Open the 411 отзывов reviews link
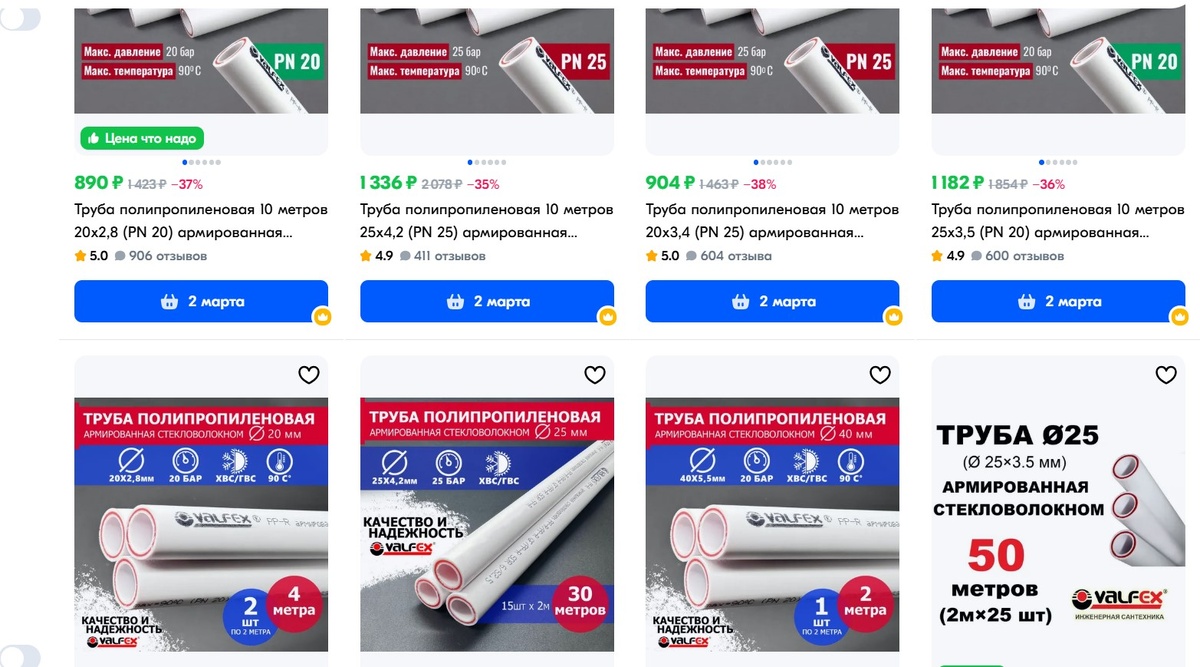Screen dimensions: 1200x667 click(446, 256)
